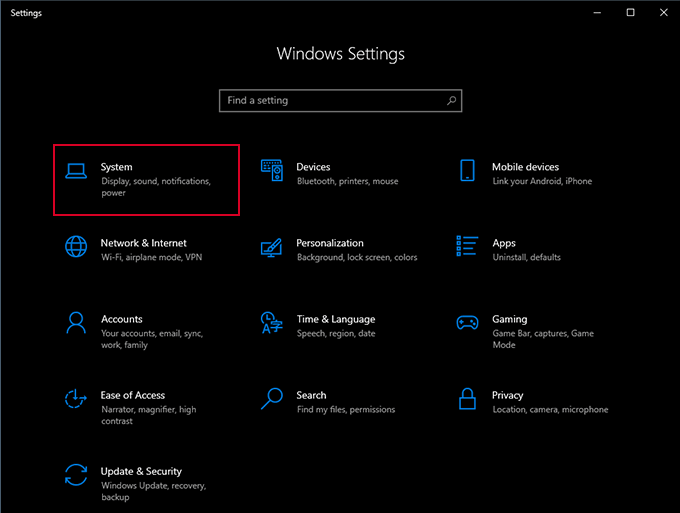Open the Devices settings title
This screenshot has height=513, width=680.
pos(313,167)
